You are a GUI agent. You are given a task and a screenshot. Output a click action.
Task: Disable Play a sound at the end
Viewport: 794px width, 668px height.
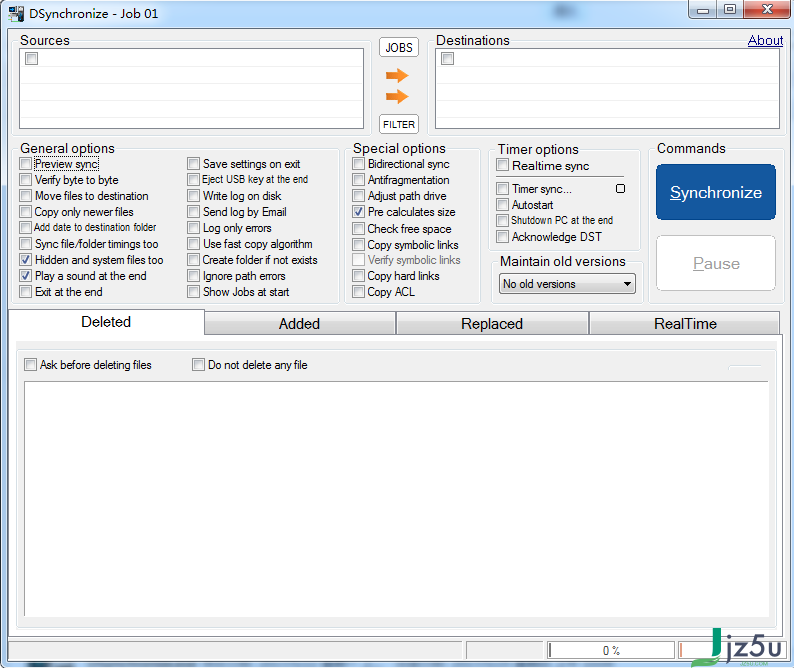pyautogui.click(x=26, y=276)
